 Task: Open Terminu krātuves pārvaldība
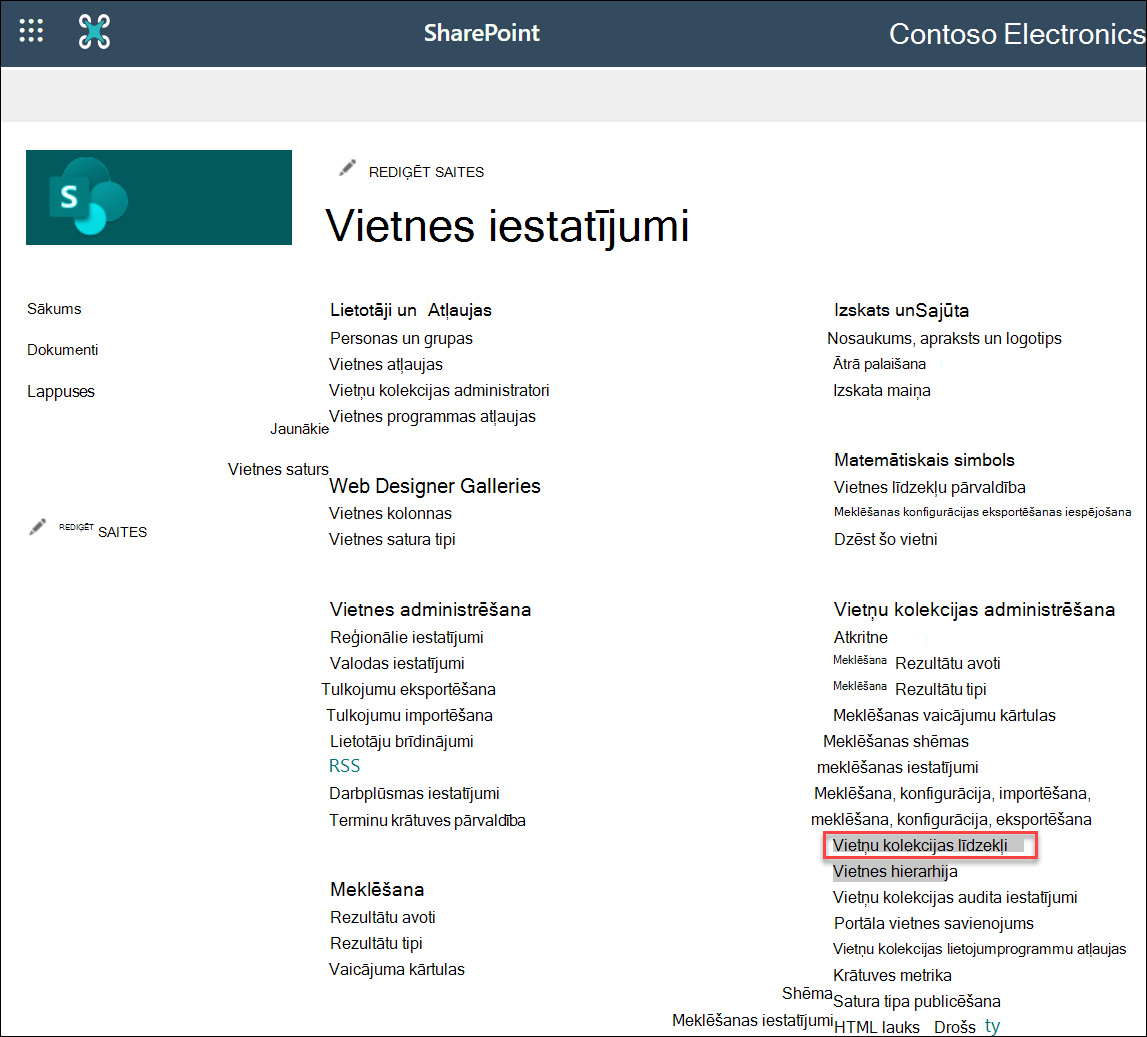[427, 820]
